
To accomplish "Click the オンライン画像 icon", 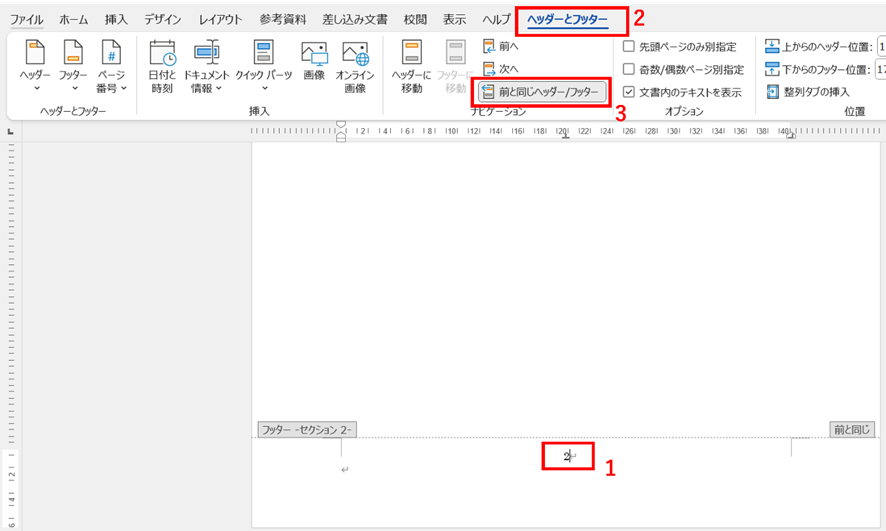I will coord(355,55).
